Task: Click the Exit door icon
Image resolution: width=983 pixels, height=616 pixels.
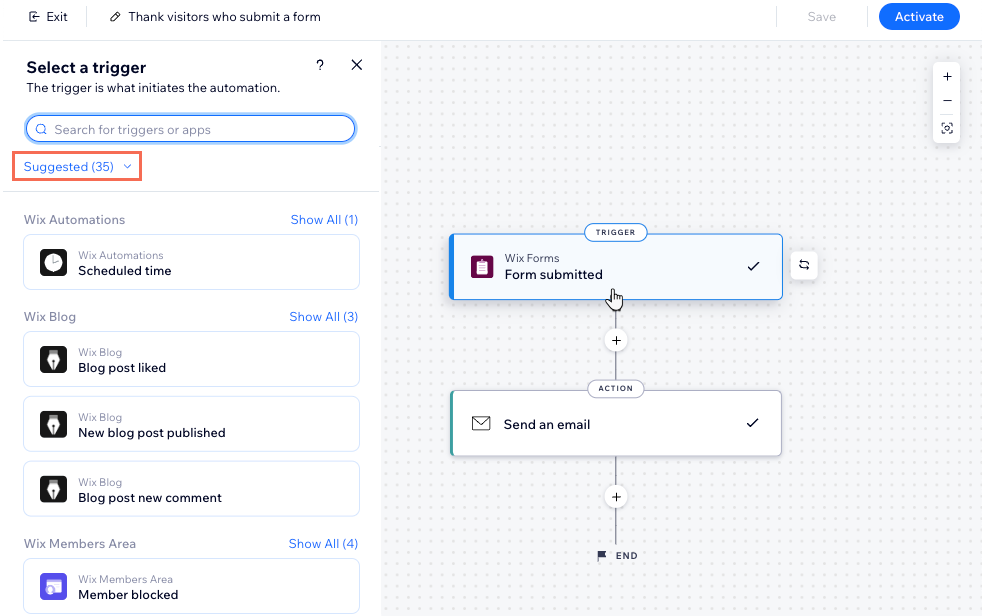Action: (x=34, y=17)
